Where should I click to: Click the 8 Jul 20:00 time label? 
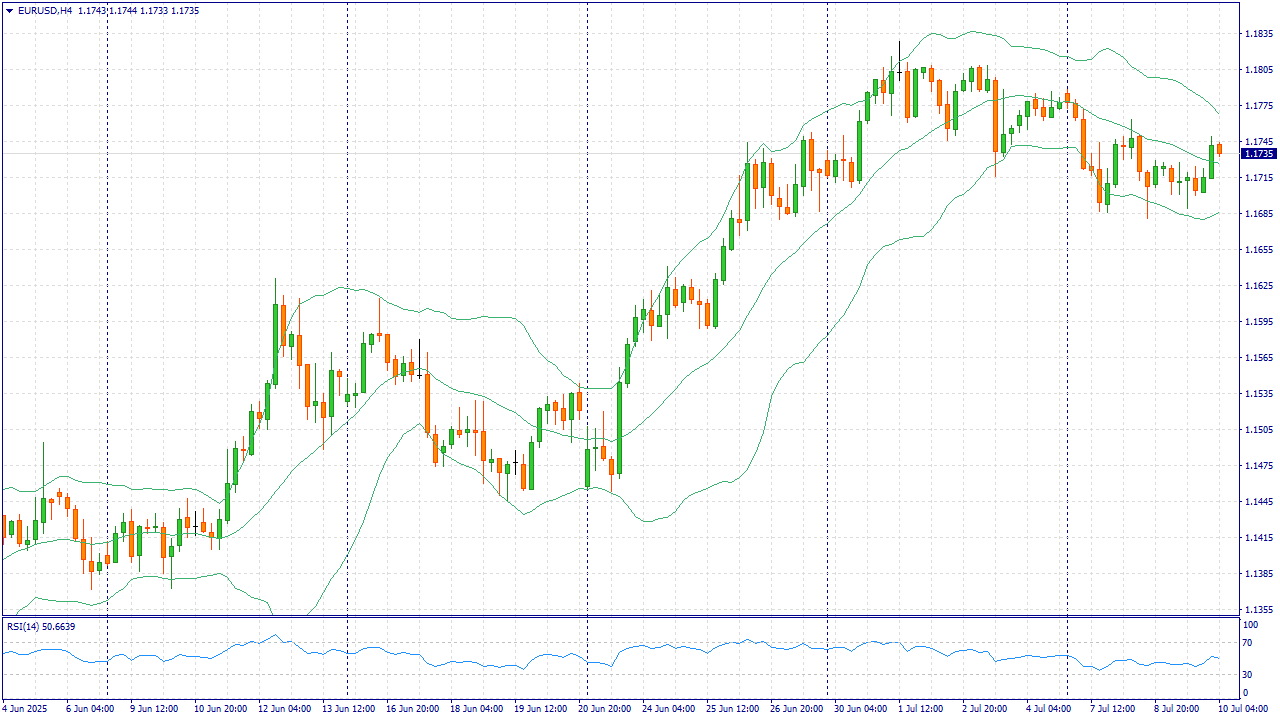click(x=1177, y=709)
